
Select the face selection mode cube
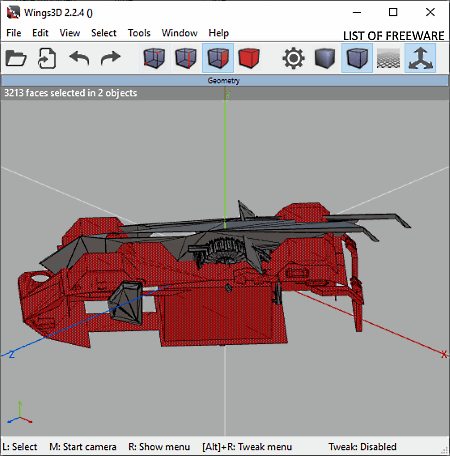218,58
